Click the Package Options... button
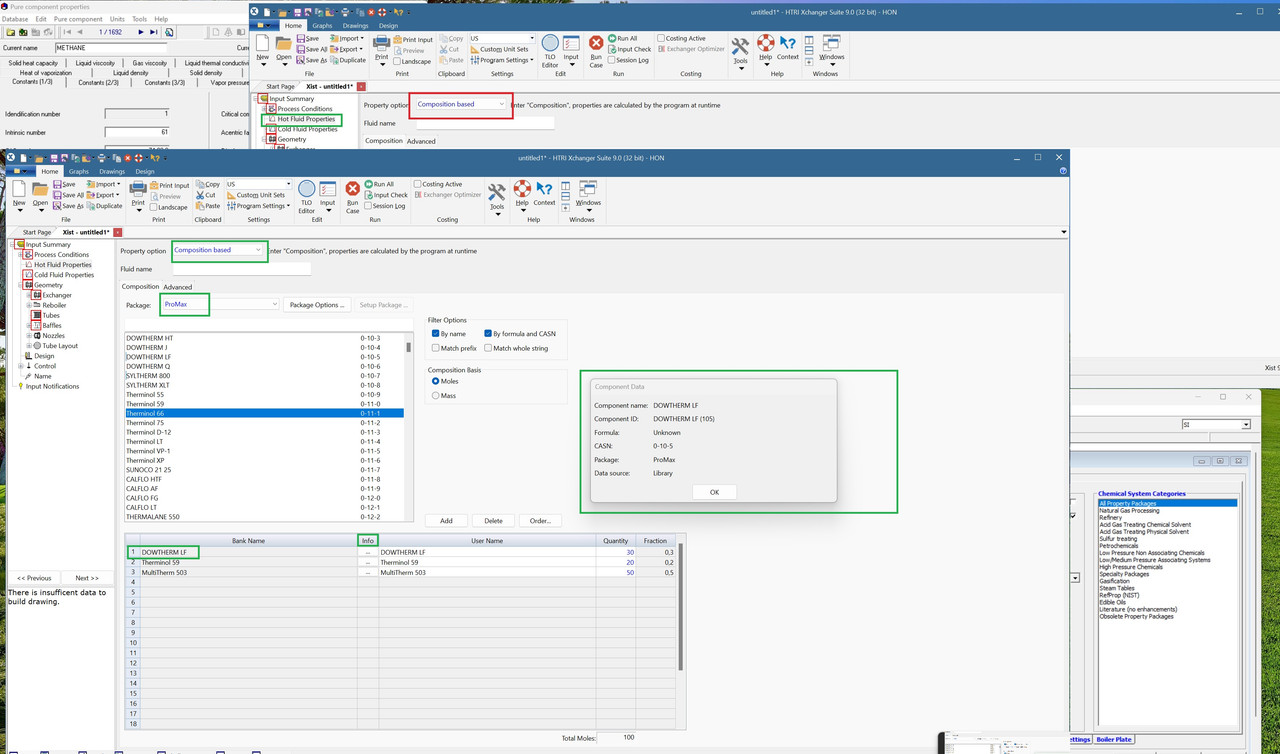The width and height of the screenshot is (1280, 754). coord(317,305)
